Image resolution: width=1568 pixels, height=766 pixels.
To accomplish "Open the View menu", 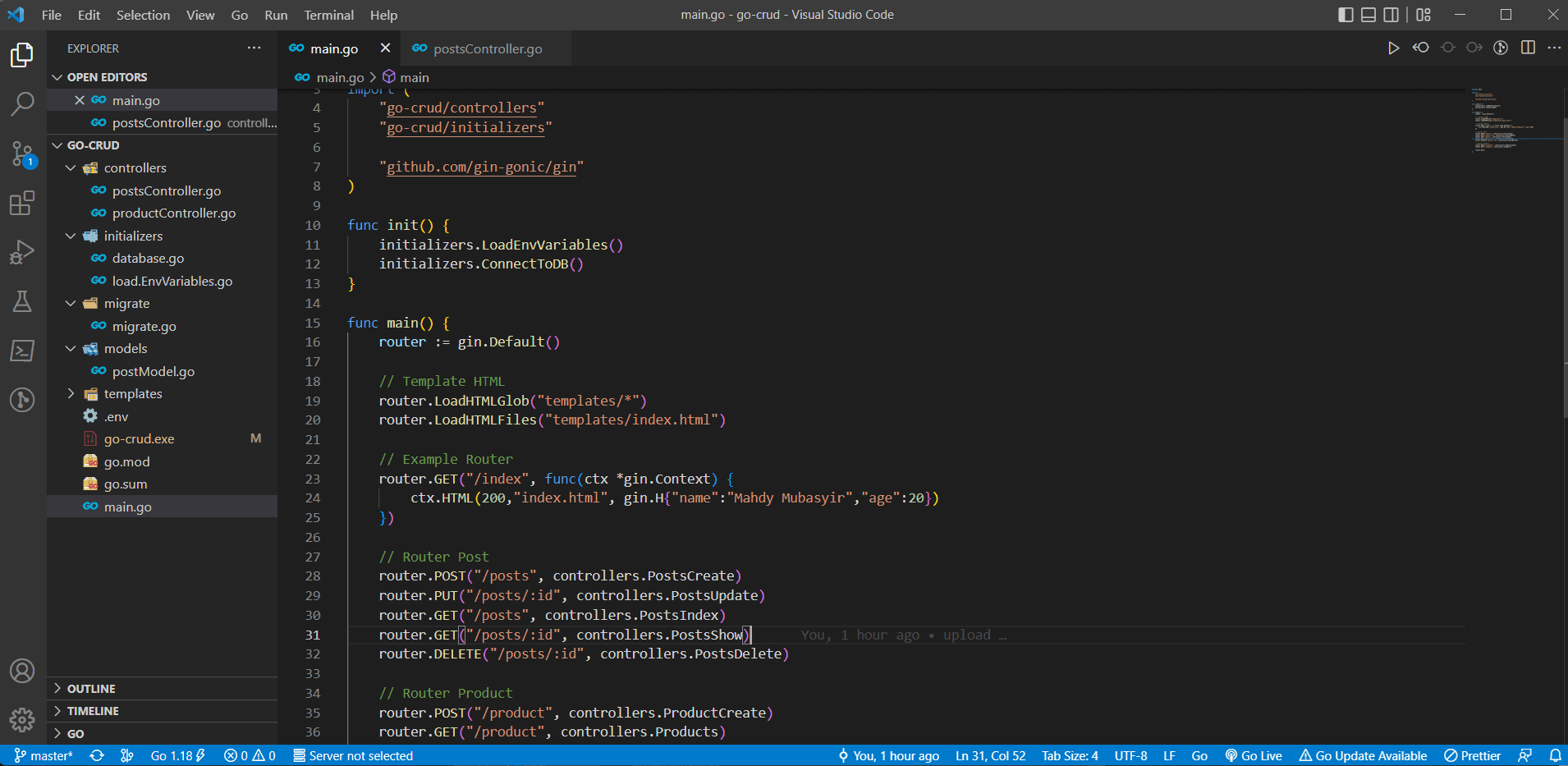I will pos(200,15).
